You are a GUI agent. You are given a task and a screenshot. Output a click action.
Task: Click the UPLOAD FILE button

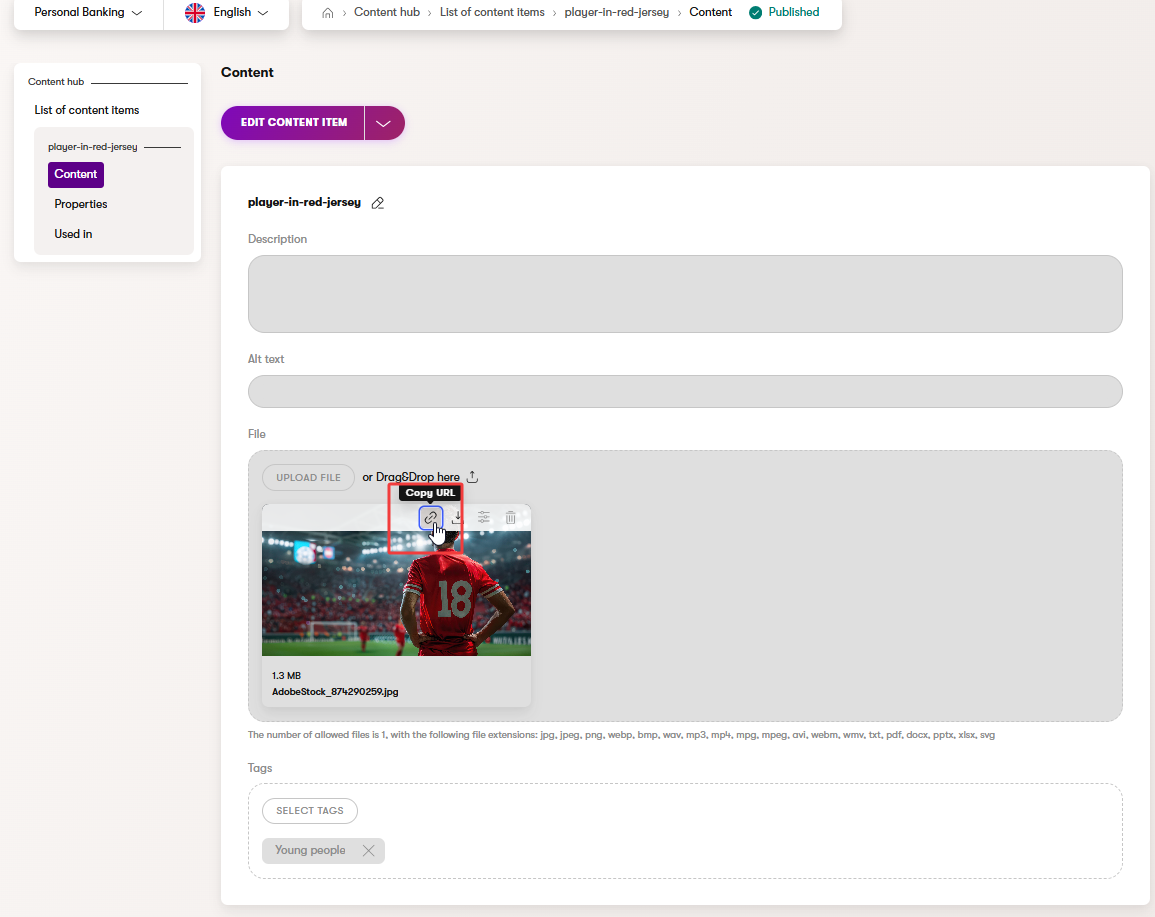pos(308,477)
